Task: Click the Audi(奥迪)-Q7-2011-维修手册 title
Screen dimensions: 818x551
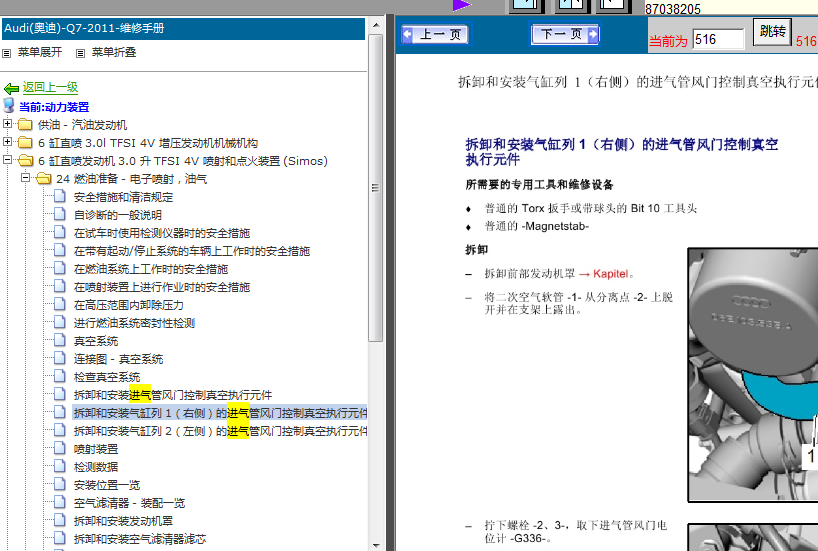Action: coord(84,28)
